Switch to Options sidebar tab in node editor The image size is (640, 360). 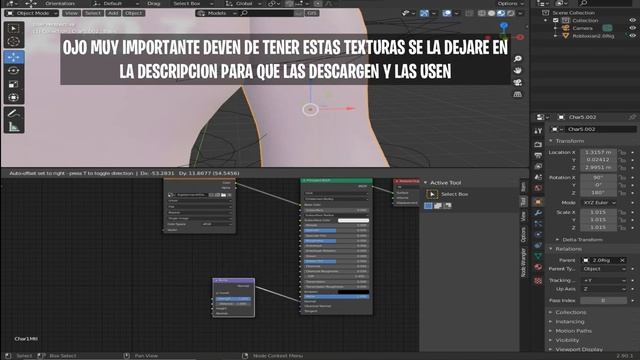point(523,235)
